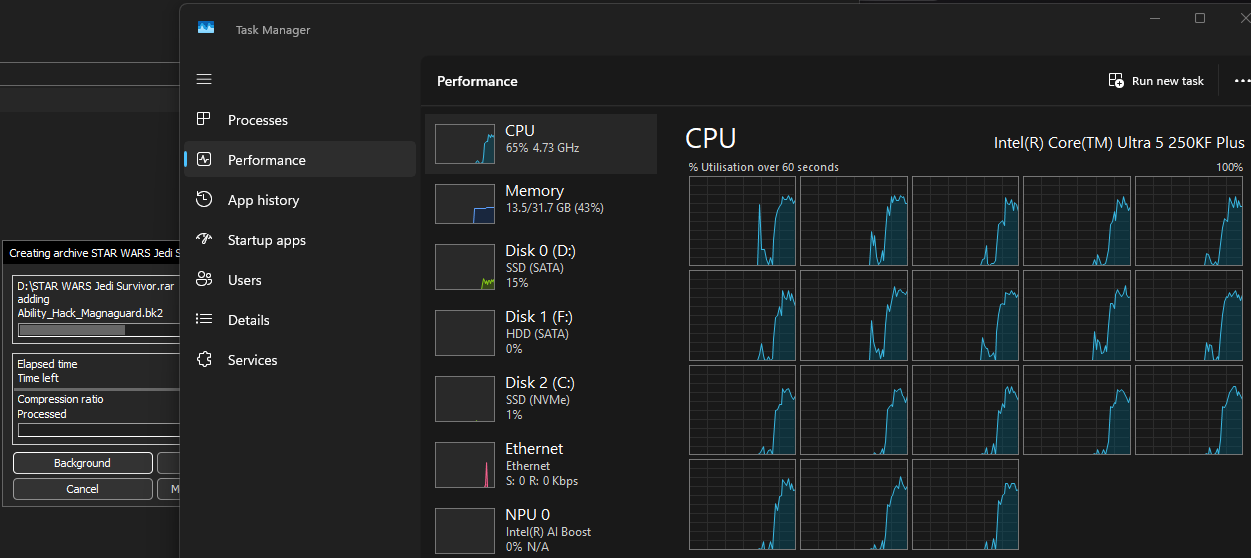Select the NPU 0 resource entry

541,530
